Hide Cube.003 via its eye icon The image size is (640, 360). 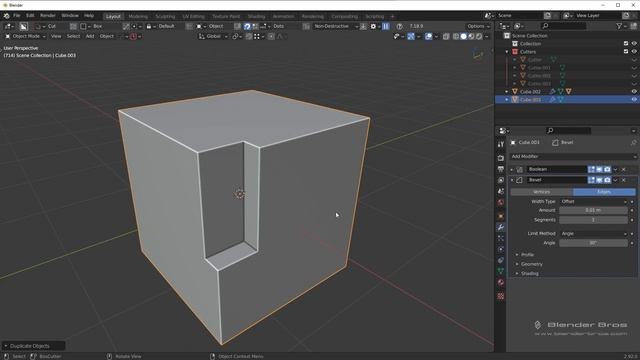click(634, 100)
